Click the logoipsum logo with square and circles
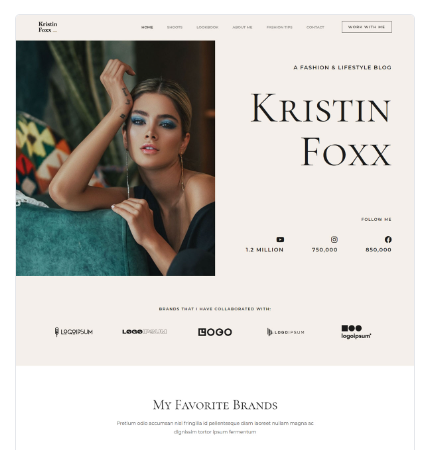The width and height of the screenshot is (429, 450). [x=356, y=332]
